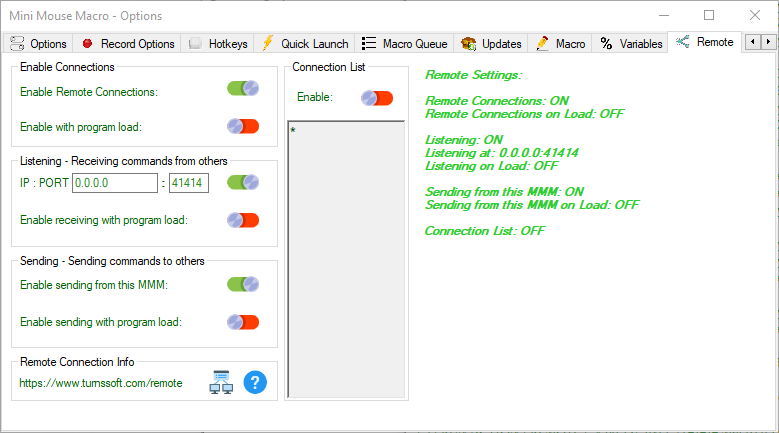Click the network computers icon
This screenshot has width=779, height=433.
point(221,382)
